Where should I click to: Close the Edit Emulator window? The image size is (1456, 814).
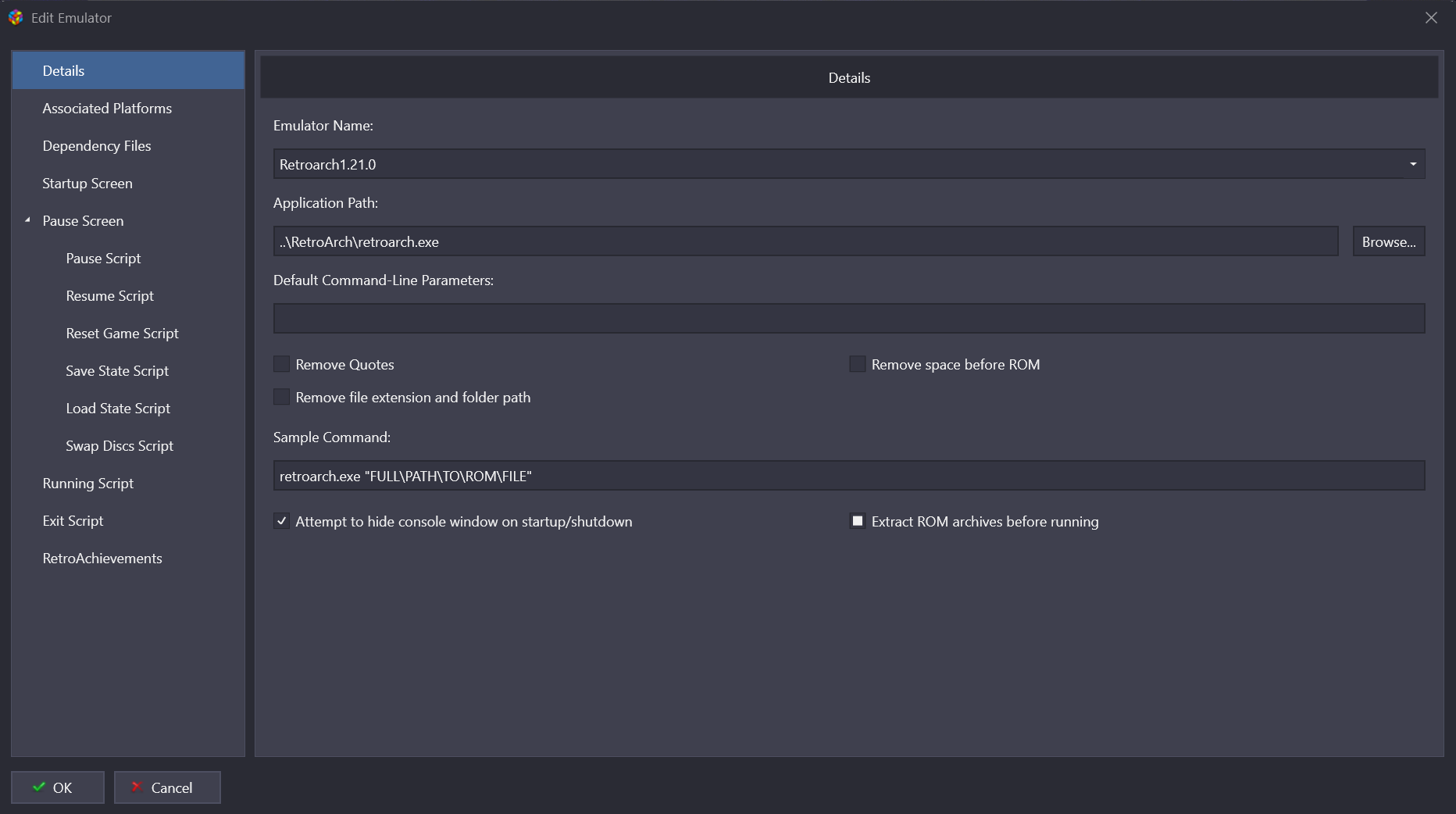(x=1430, y=17)
